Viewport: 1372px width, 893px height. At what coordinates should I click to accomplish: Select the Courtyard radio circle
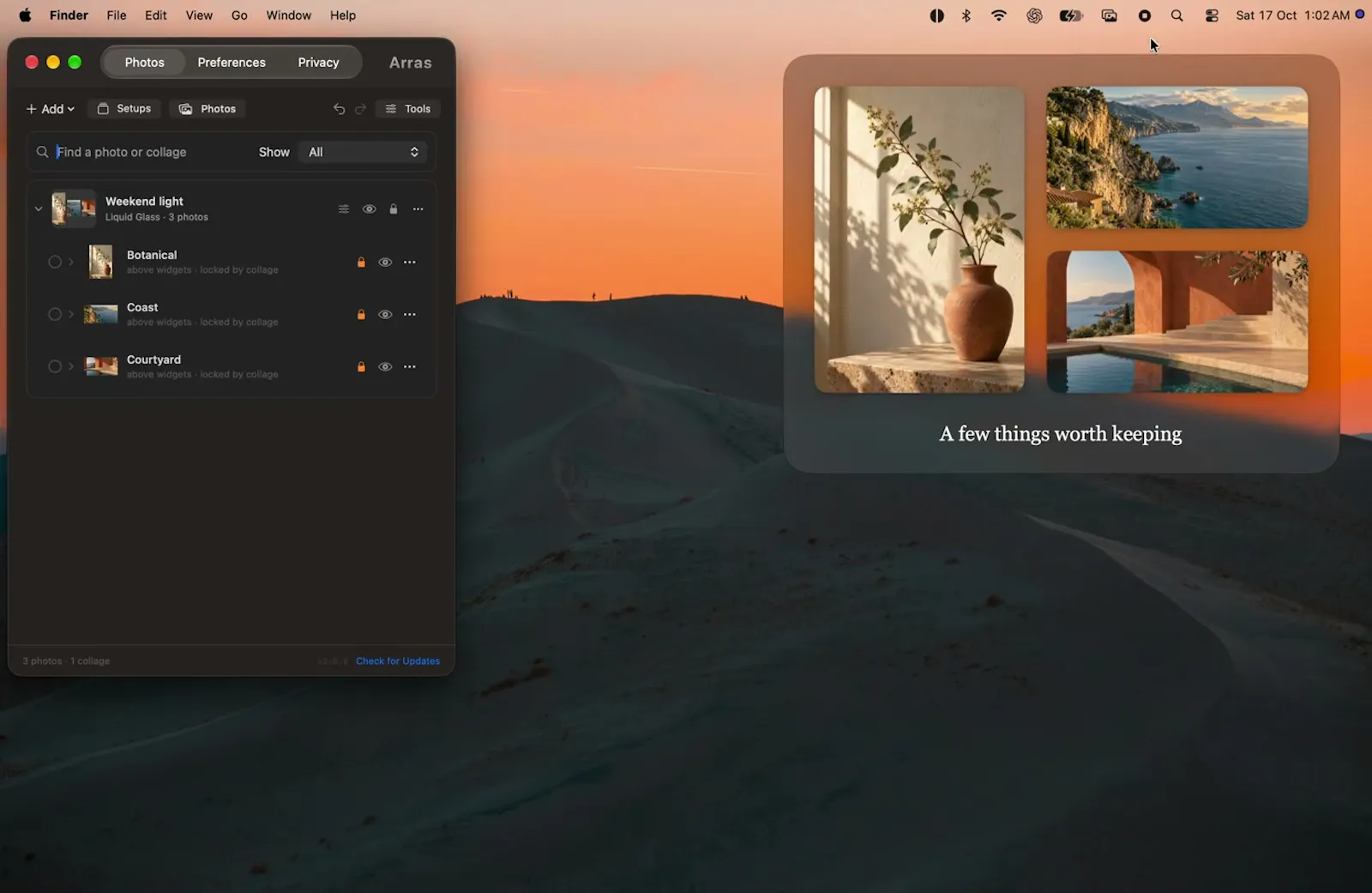pyautogui.click(x=55, y=366)
